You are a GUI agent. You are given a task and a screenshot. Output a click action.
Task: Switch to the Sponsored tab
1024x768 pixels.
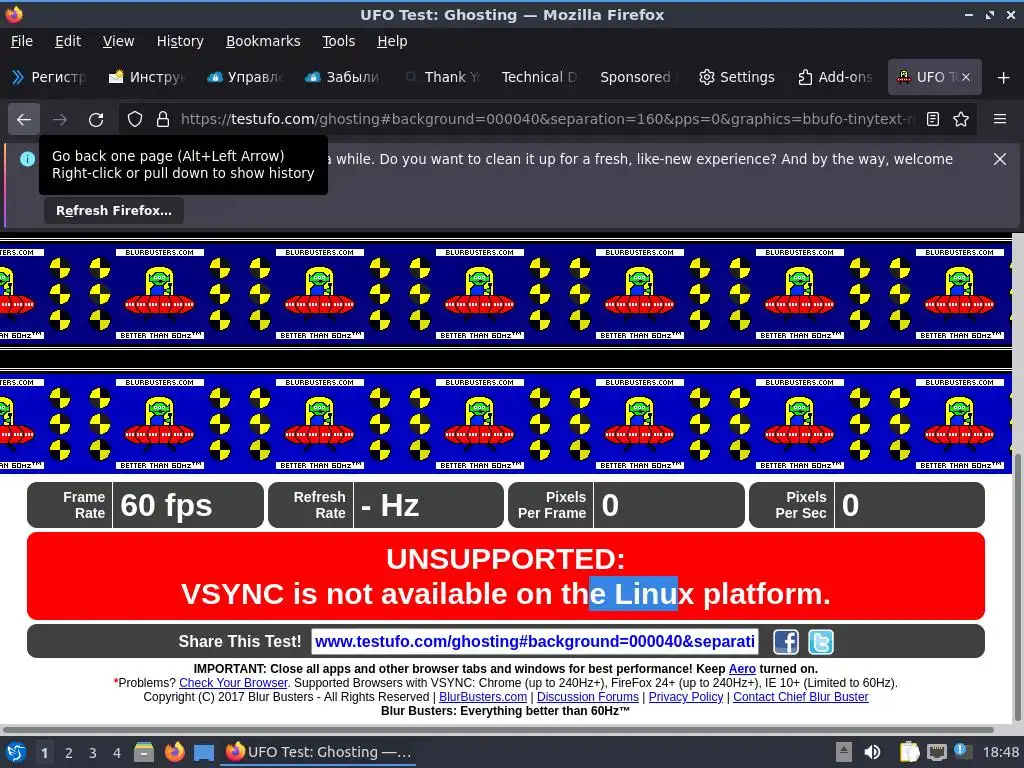(x=639, y=77)
